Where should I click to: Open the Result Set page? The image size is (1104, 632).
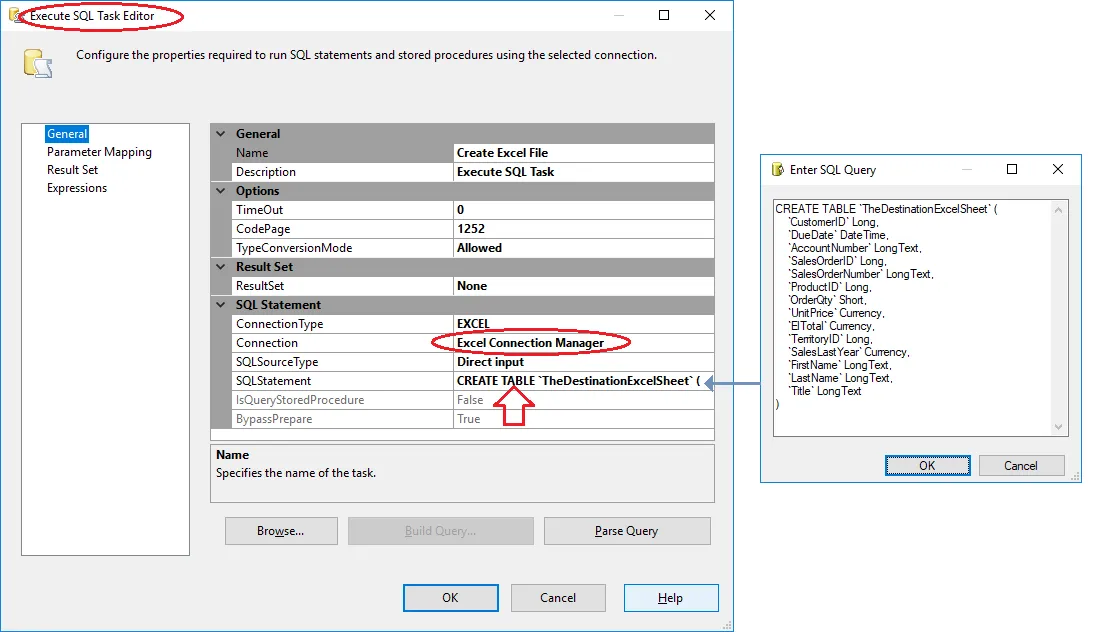coord(73,170)
